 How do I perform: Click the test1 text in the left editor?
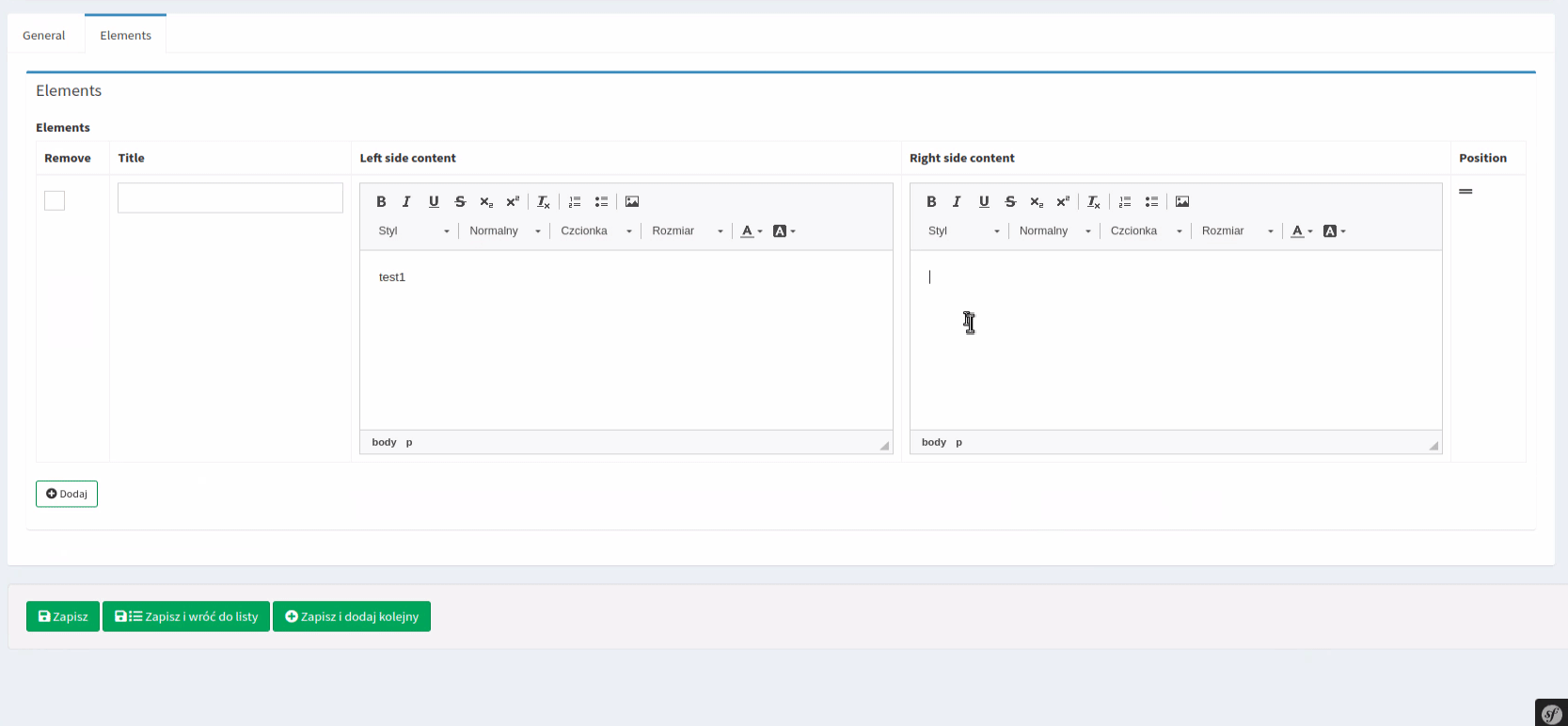pyautogui.click(x=392, y=276)
